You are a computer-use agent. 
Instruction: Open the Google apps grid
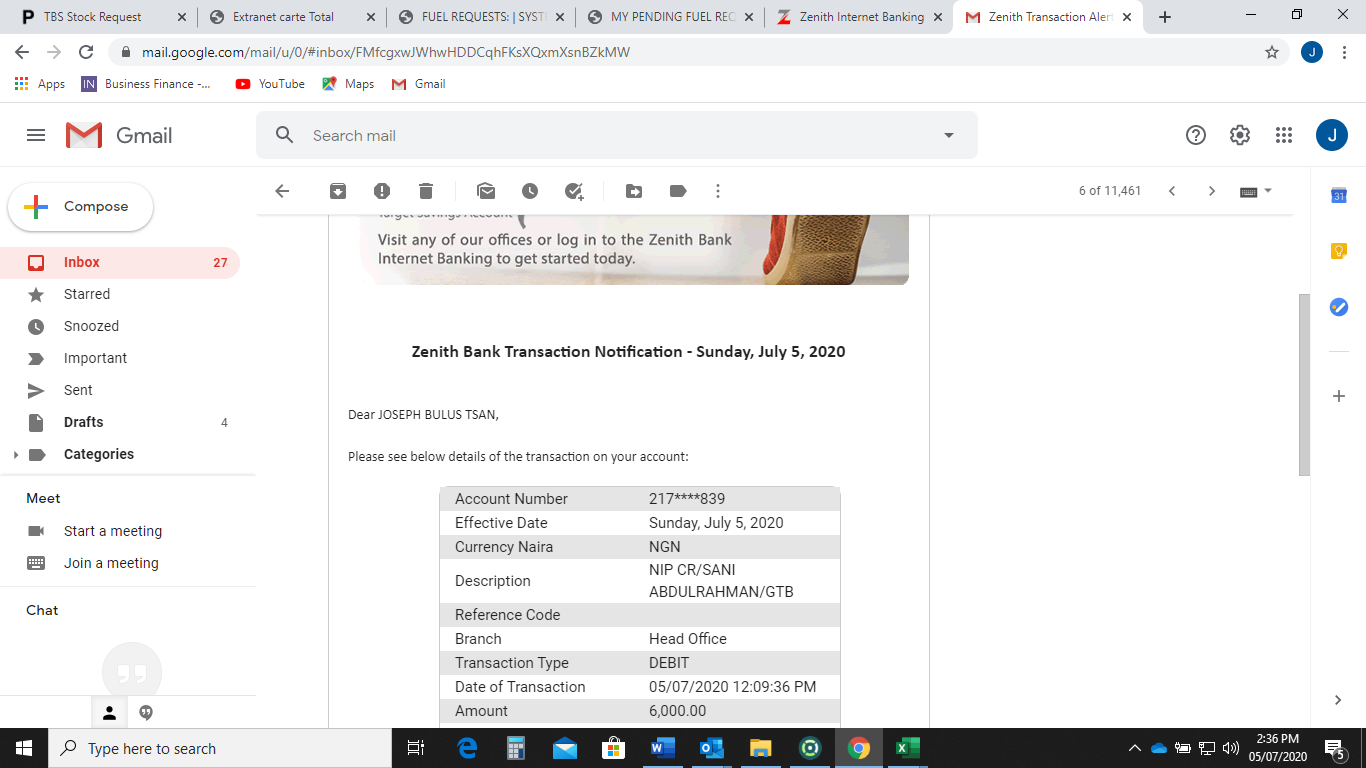(1284, 135)
